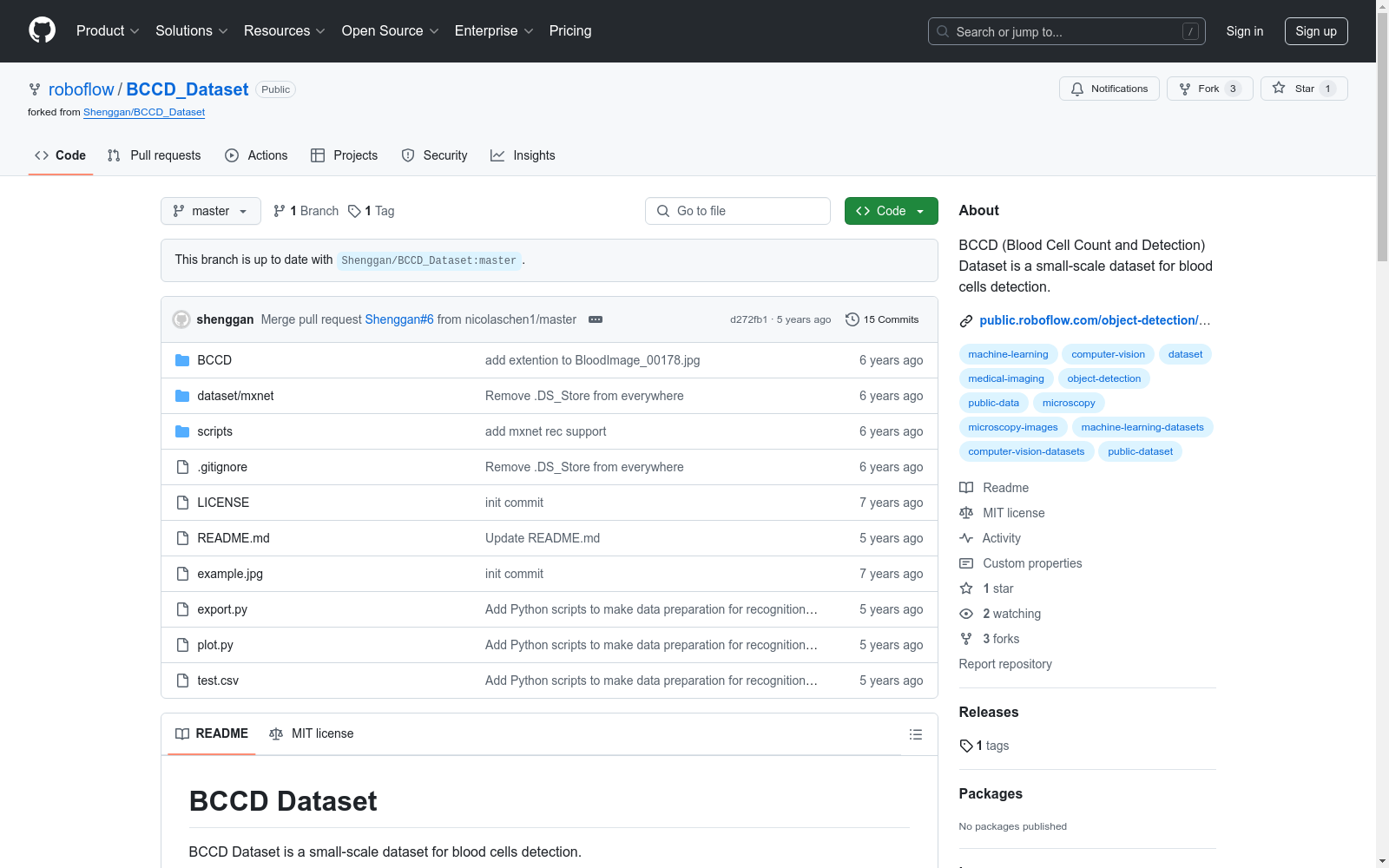Click the dataset/mxnet folder icon
1389x868 pixels.
[182, 396]
